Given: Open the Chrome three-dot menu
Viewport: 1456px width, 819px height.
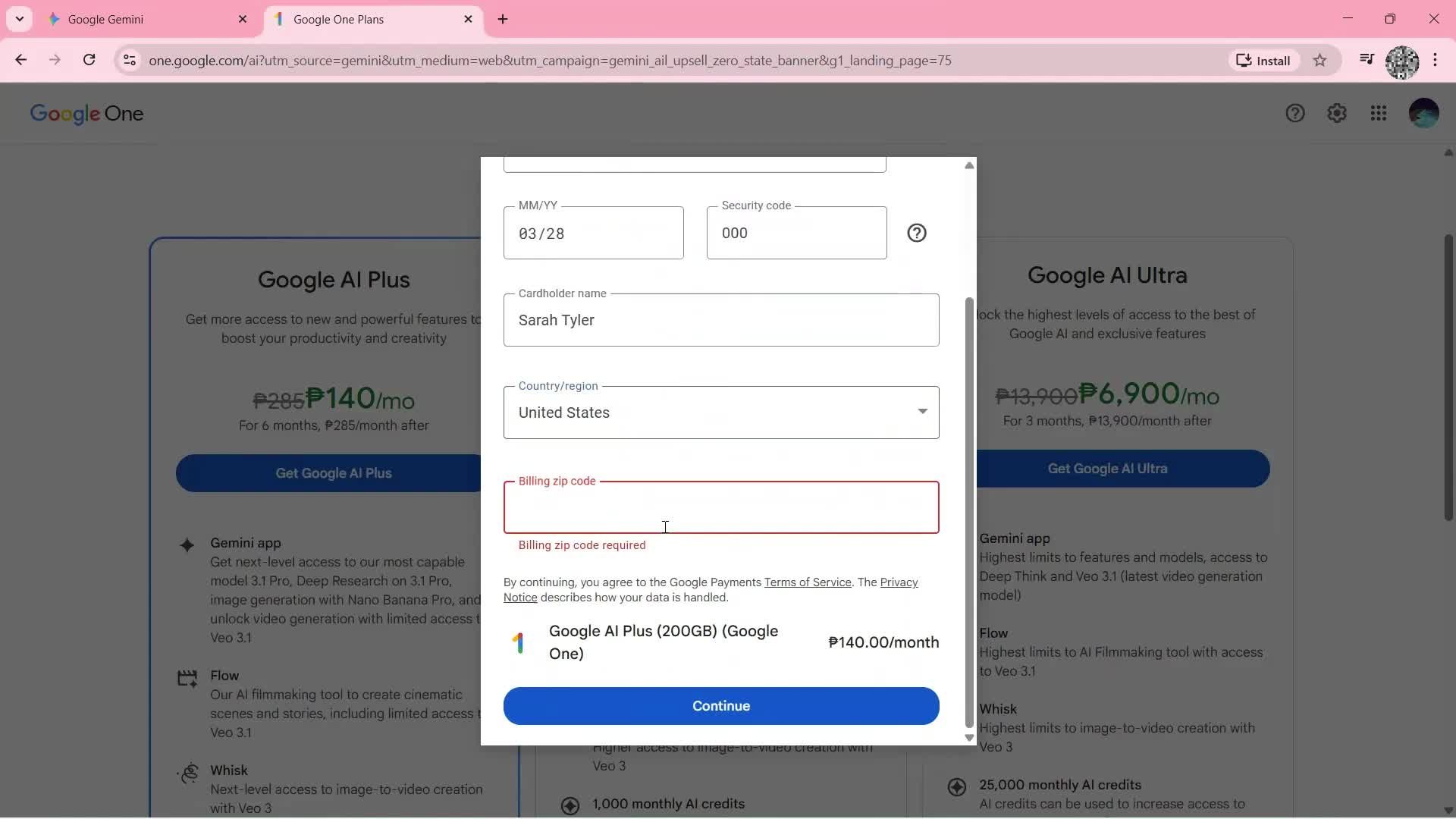Looking at the screenshot, I should tap(1436, 60).
